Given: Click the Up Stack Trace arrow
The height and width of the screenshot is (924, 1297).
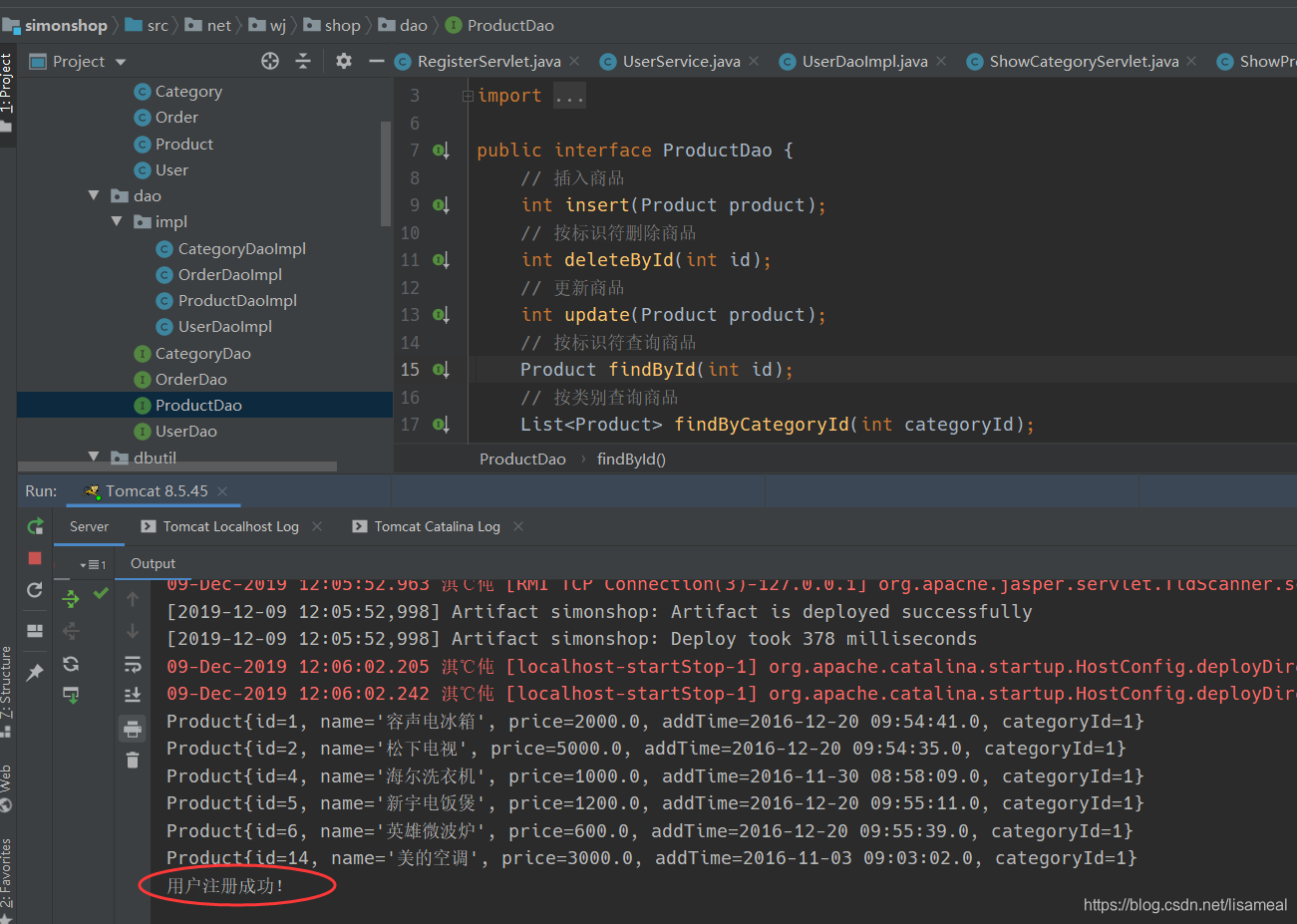Looking at the screenshot, I should [x=133, y=599].
